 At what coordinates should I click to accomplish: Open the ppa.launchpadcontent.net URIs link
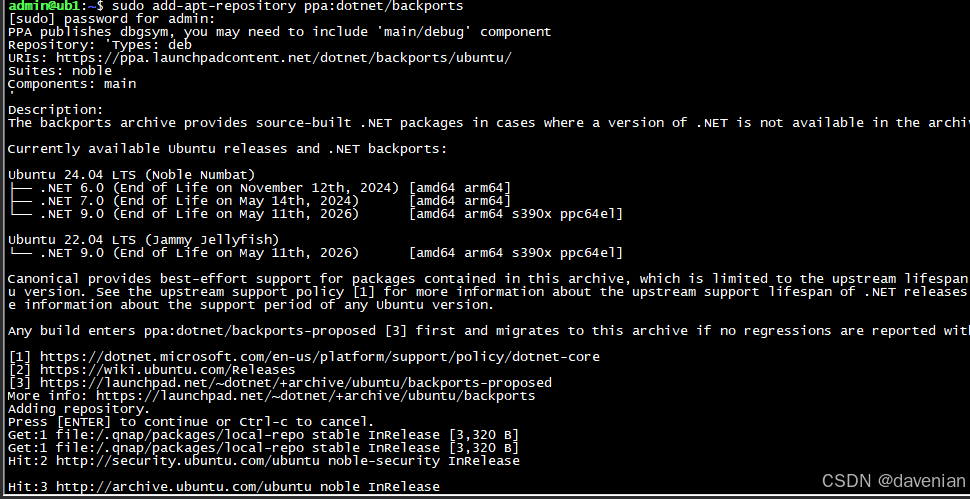[x=283, y=58]
